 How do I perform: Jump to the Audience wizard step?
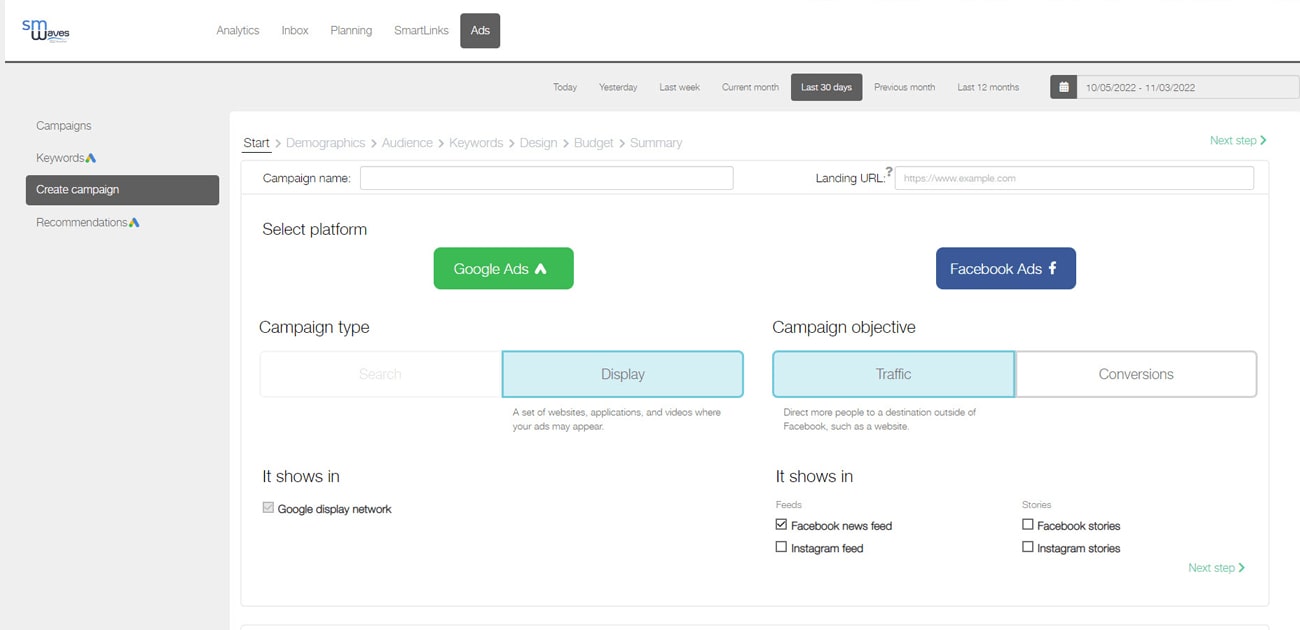[x=407, y=143]
